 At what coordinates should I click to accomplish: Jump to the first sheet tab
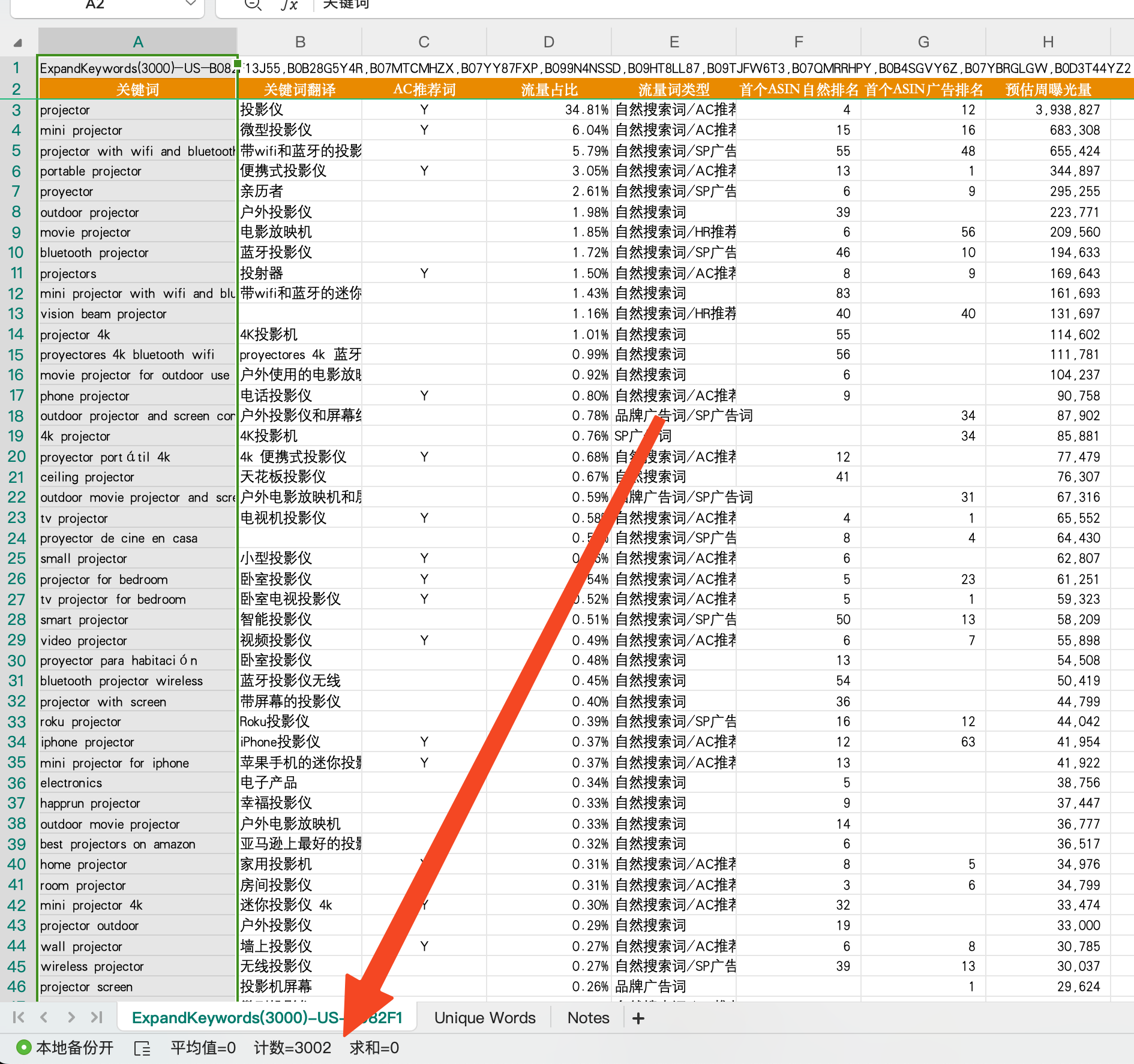19,1017
